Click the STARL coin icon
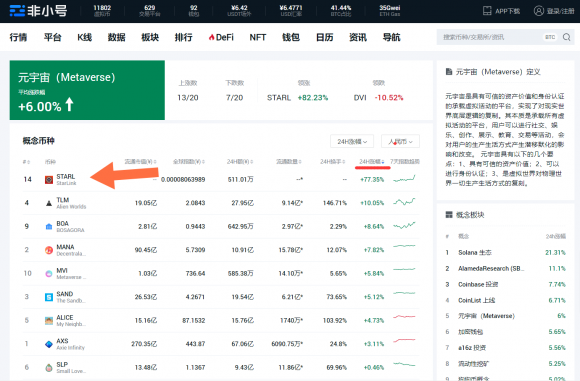The height and width of the screenshot is (381, 580). tap(49, 180)
